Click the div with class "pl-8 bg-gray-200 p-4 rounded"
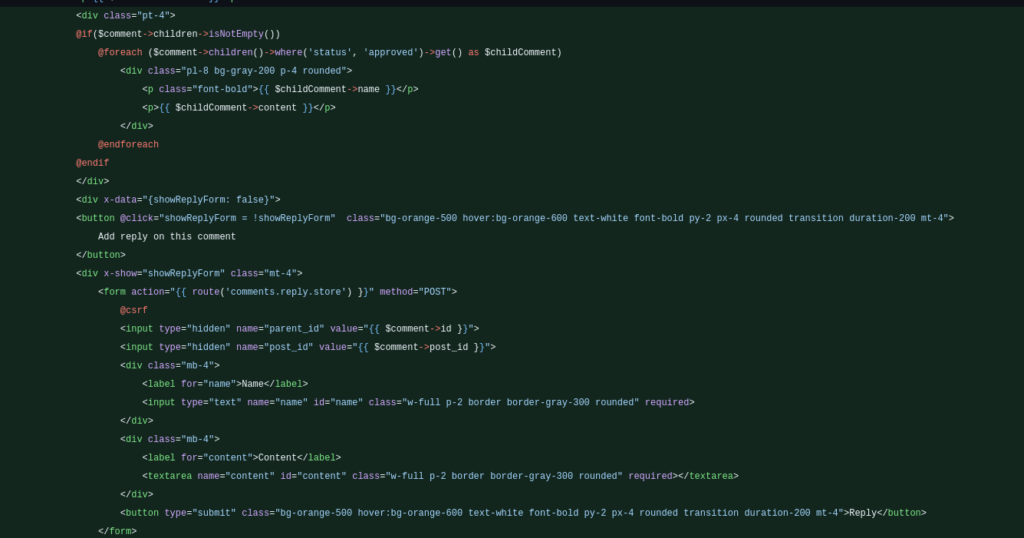 tap(236, 71)
